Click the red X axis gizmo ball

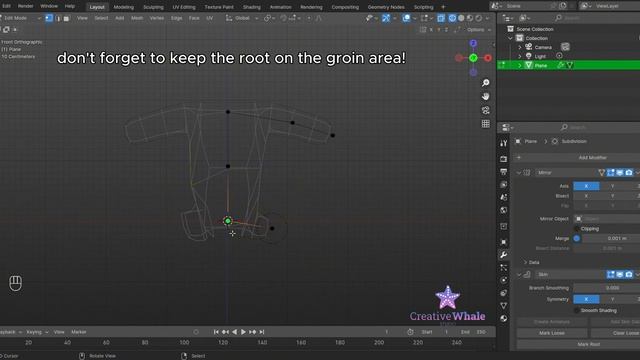pyautogui.click(x=488, y=58)
